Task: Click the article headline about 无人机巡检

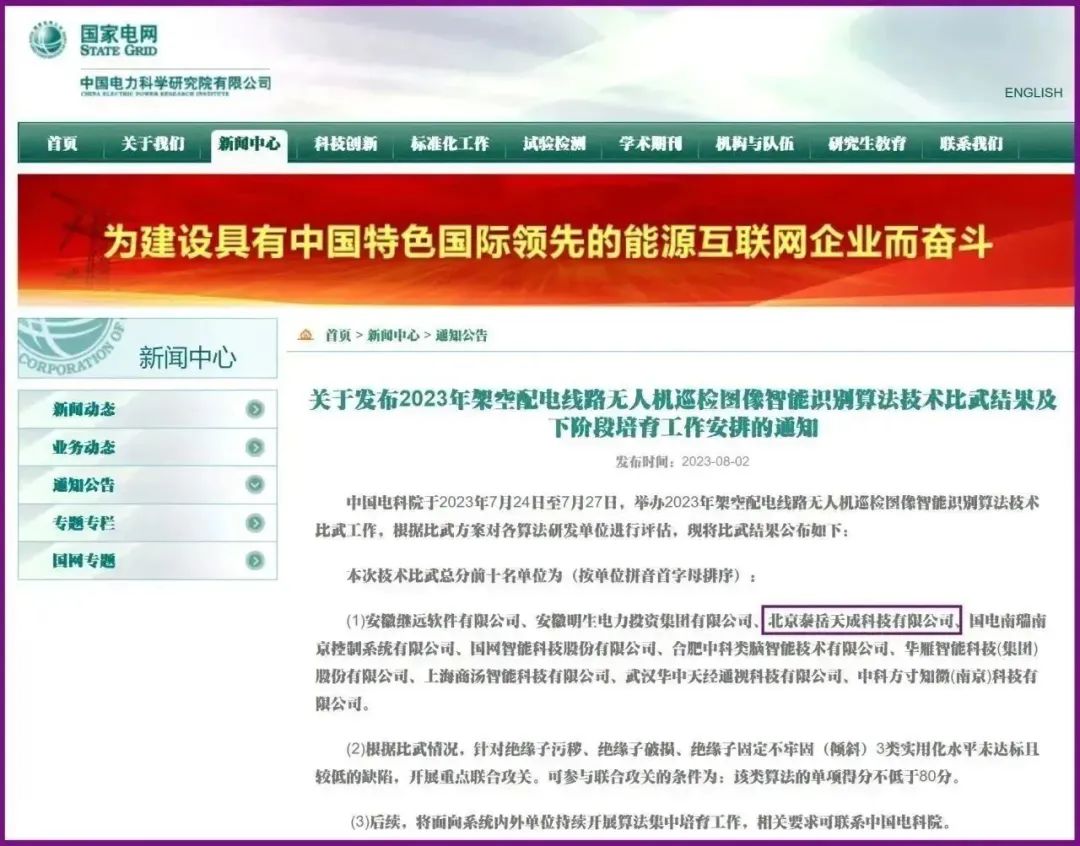Action: point(683,413)
